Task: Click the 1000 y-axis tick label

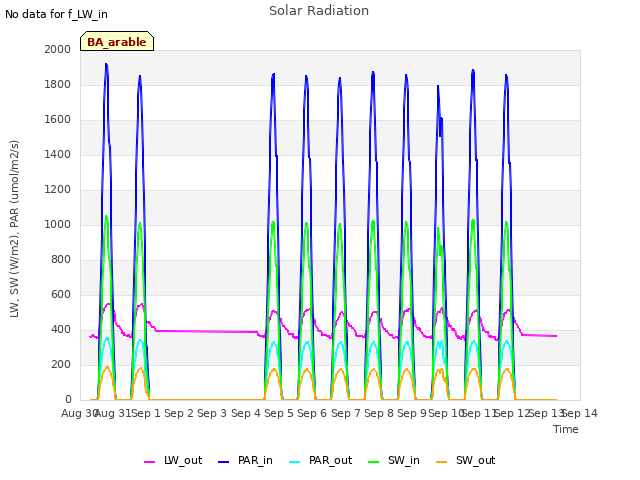Action: [x=58, y=224]
